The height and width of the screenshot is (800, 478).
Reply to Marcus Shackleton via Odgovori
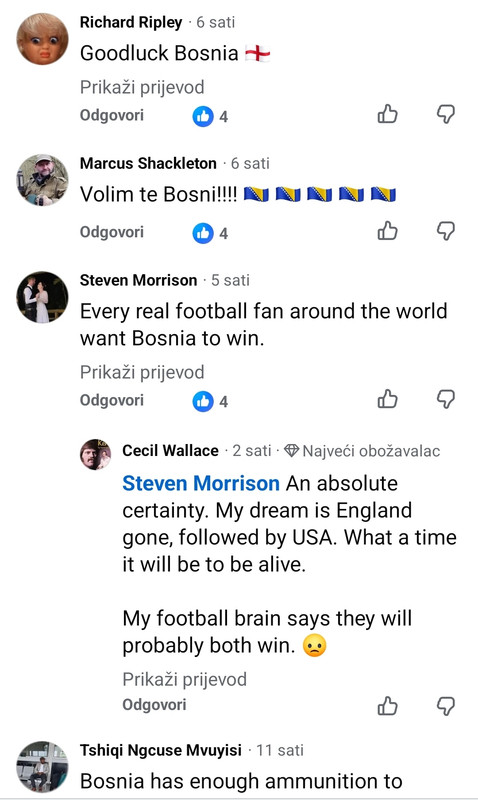[x=112, y=232]
